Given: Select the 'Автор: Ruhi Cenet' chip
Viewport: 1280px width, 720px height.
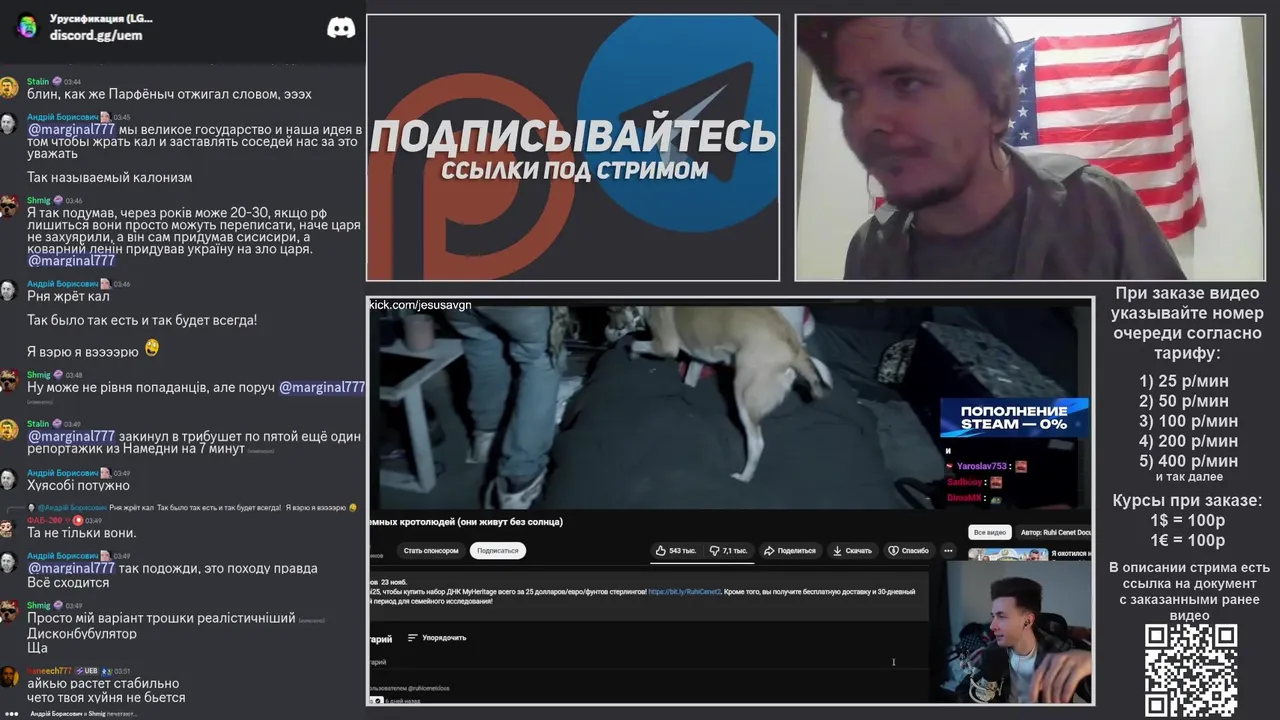Looking at the screenshot, I should [x=1055, y=532].
